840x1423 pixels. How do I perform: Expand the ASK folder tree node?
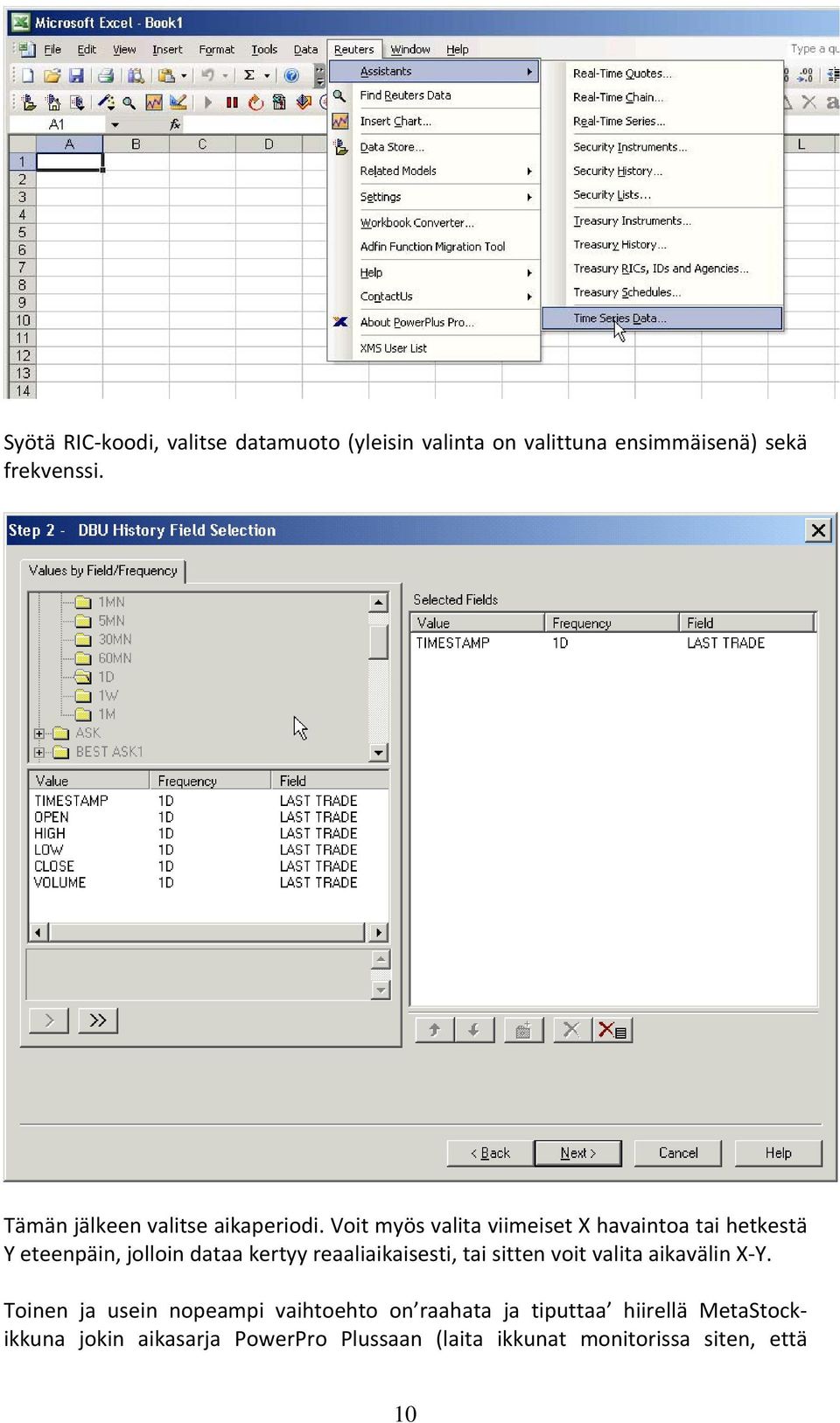pyautogui.click(x=38, y=733)
